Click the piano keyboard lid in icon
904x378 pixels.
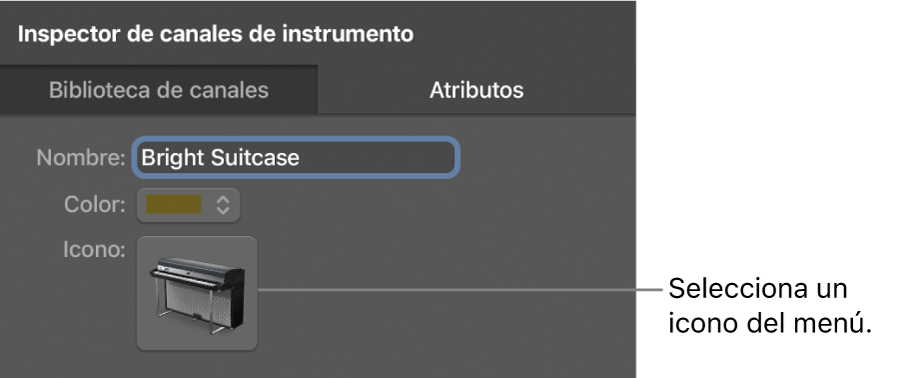[x=199, y=268]
